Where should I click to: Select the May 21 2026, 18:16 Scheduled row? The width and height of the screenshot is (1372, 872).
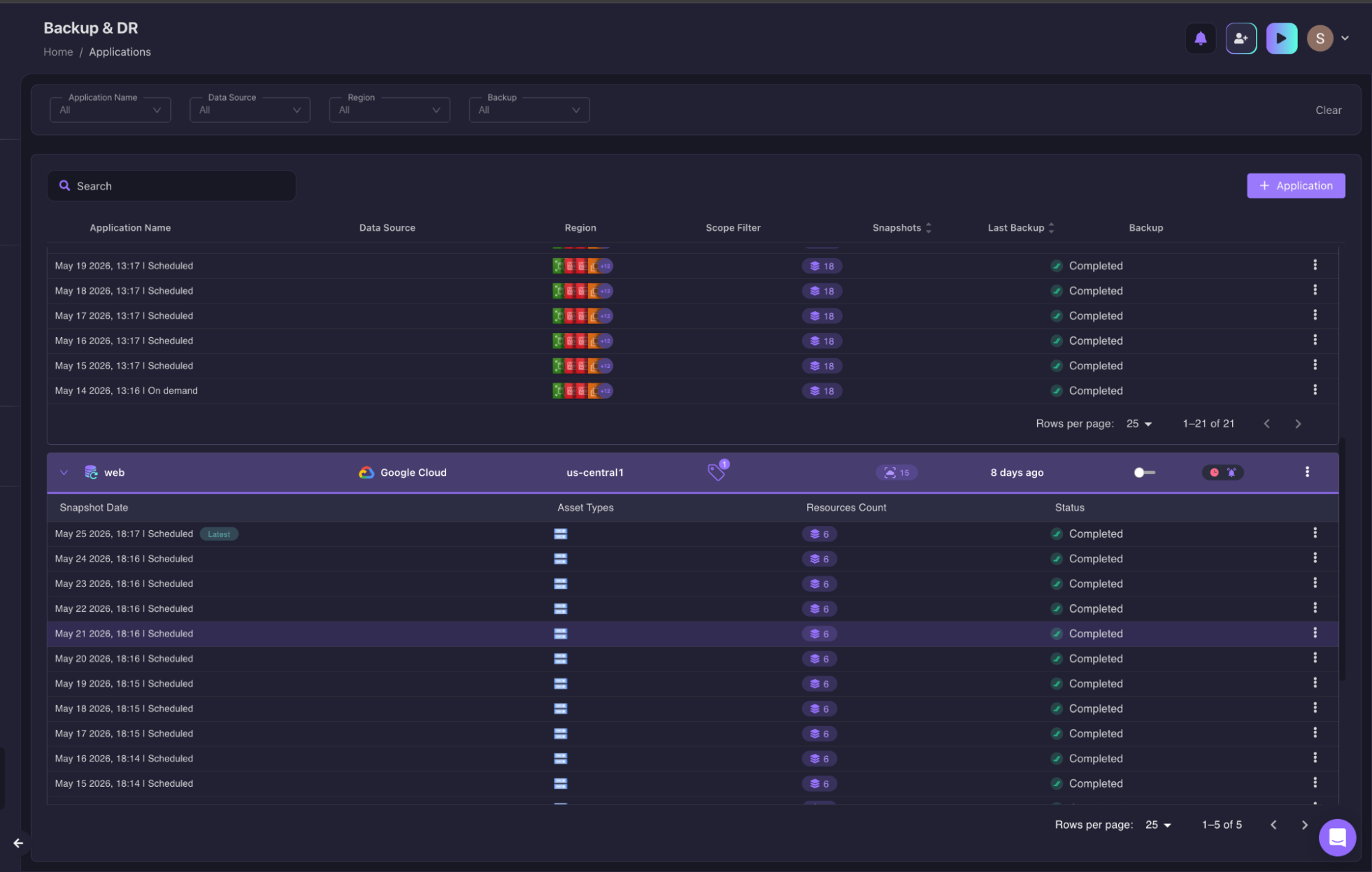(693, 634)
